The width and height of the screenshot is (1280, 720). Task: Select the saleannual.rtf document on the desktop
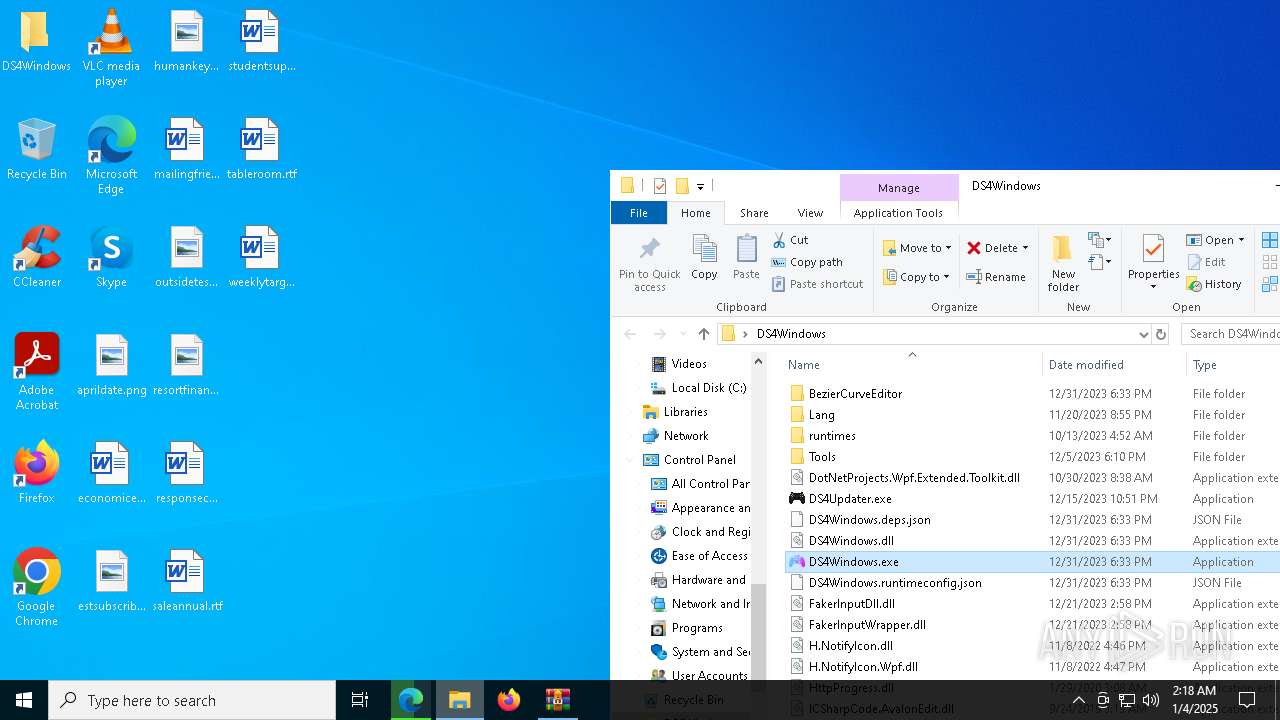coord(186,582)
